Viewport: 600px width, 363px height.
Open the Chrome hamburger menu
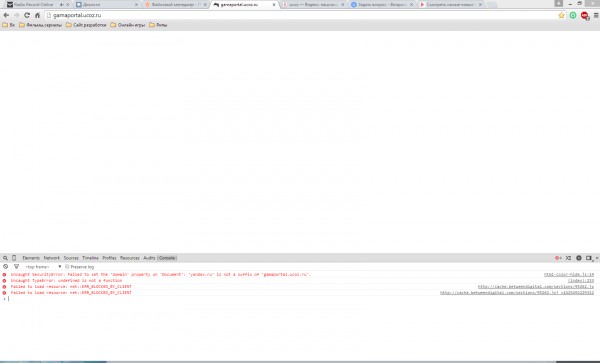(x=596, y=15)
